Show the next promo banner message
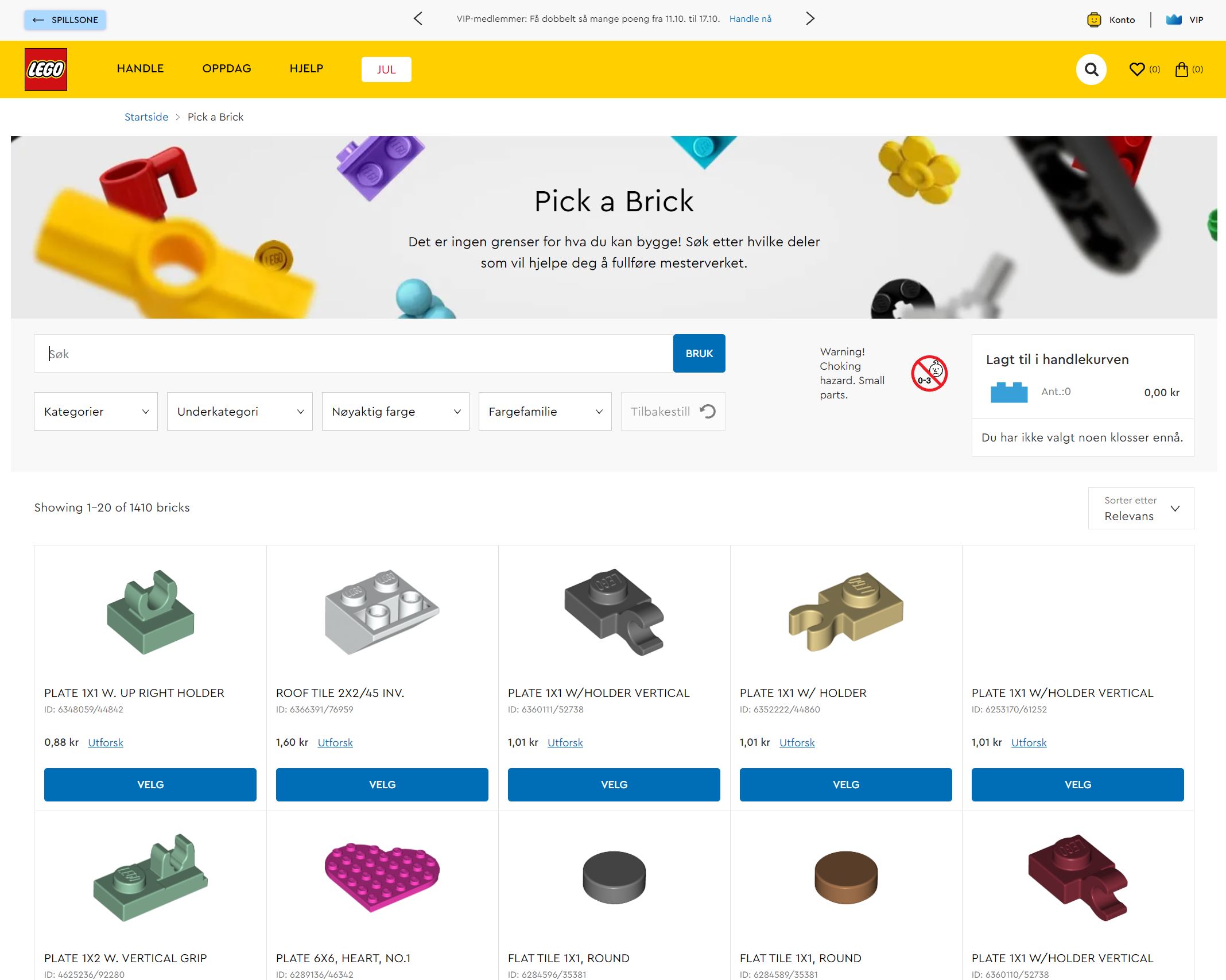Screen dimensions: 1226x980 [x=810, y=19]
